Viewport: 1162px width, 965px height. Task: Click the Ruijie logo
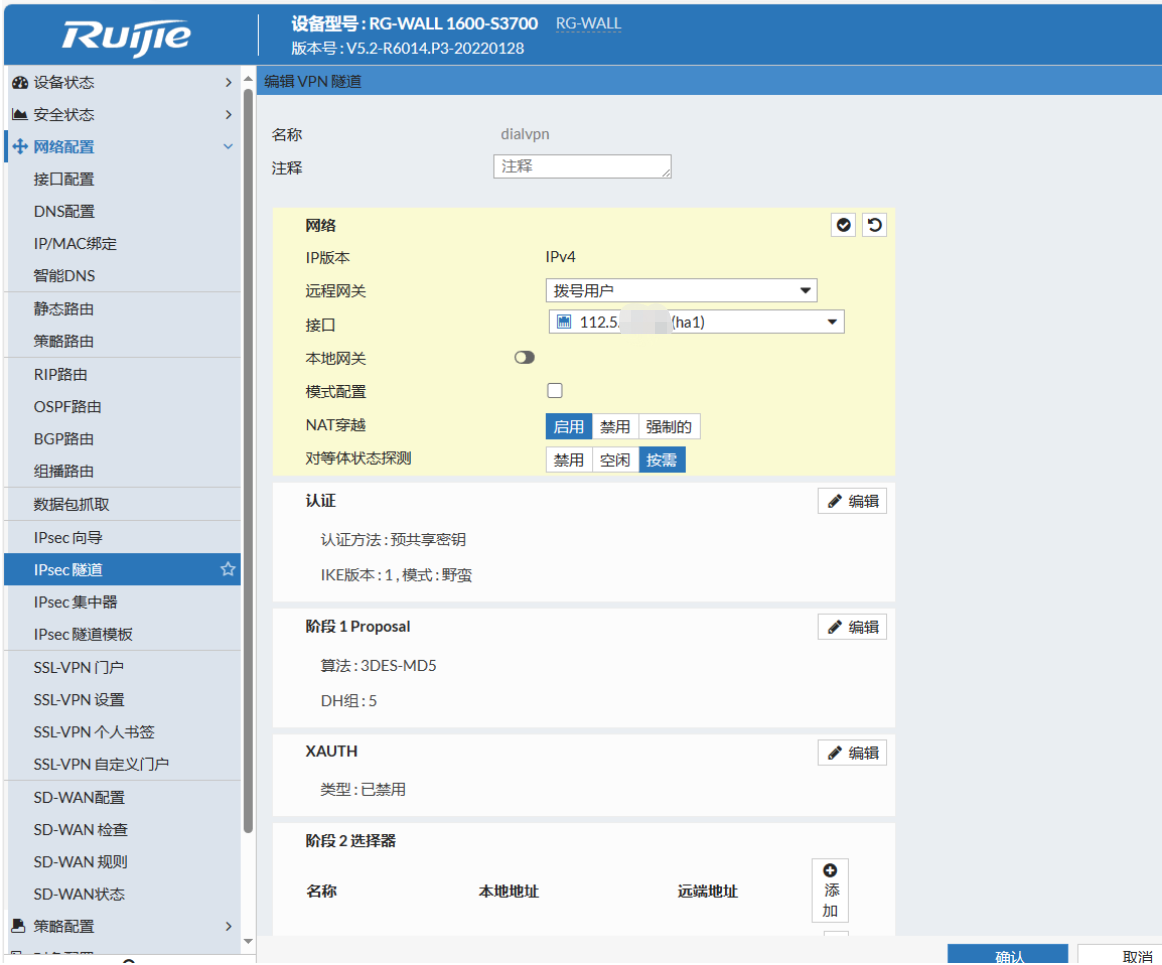click(x=126, y=36)
